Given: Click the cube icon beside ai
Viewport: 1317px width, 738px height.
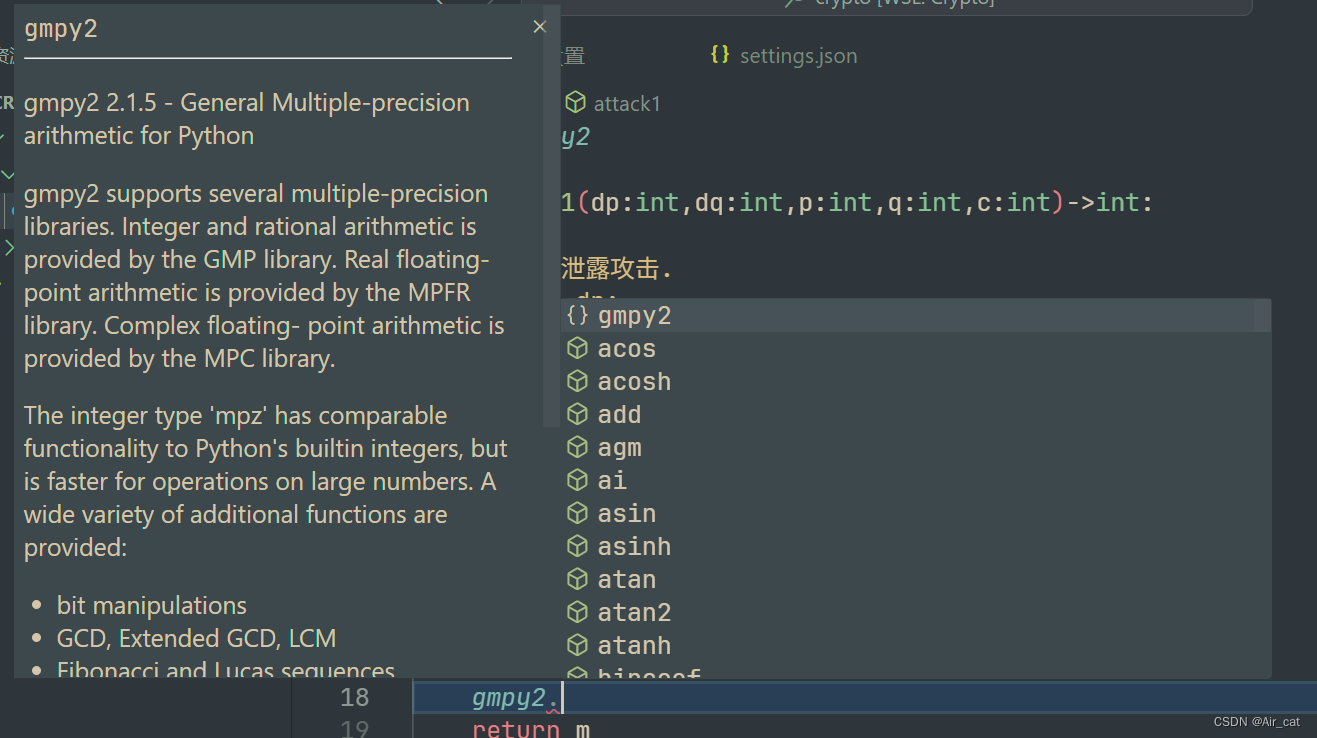Looking at the screenshot, I should click(x=577, y=481).
